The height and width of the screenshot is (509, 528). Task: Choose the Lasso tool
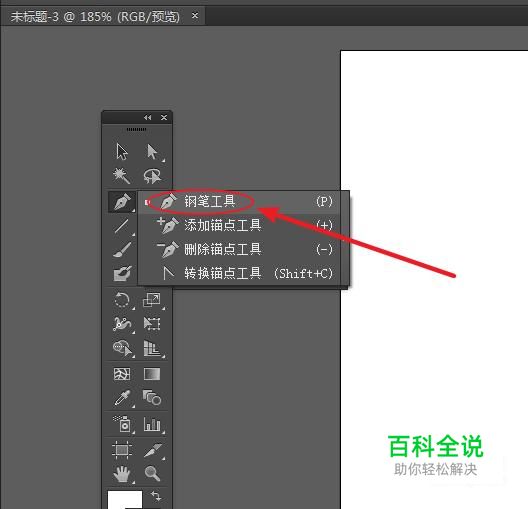(152, 176)
